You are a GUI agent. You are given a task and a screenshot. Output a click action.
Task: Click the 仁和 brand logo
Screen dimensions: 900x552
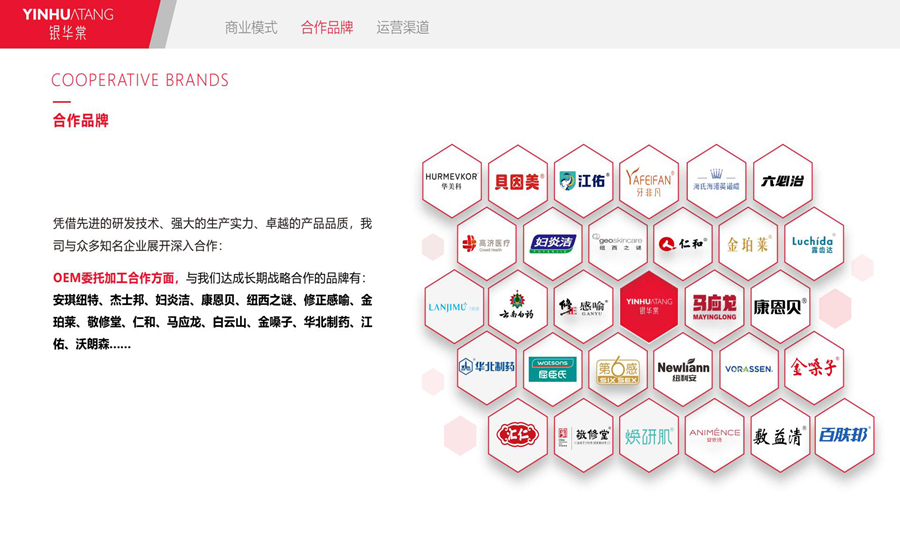[683, 244]
